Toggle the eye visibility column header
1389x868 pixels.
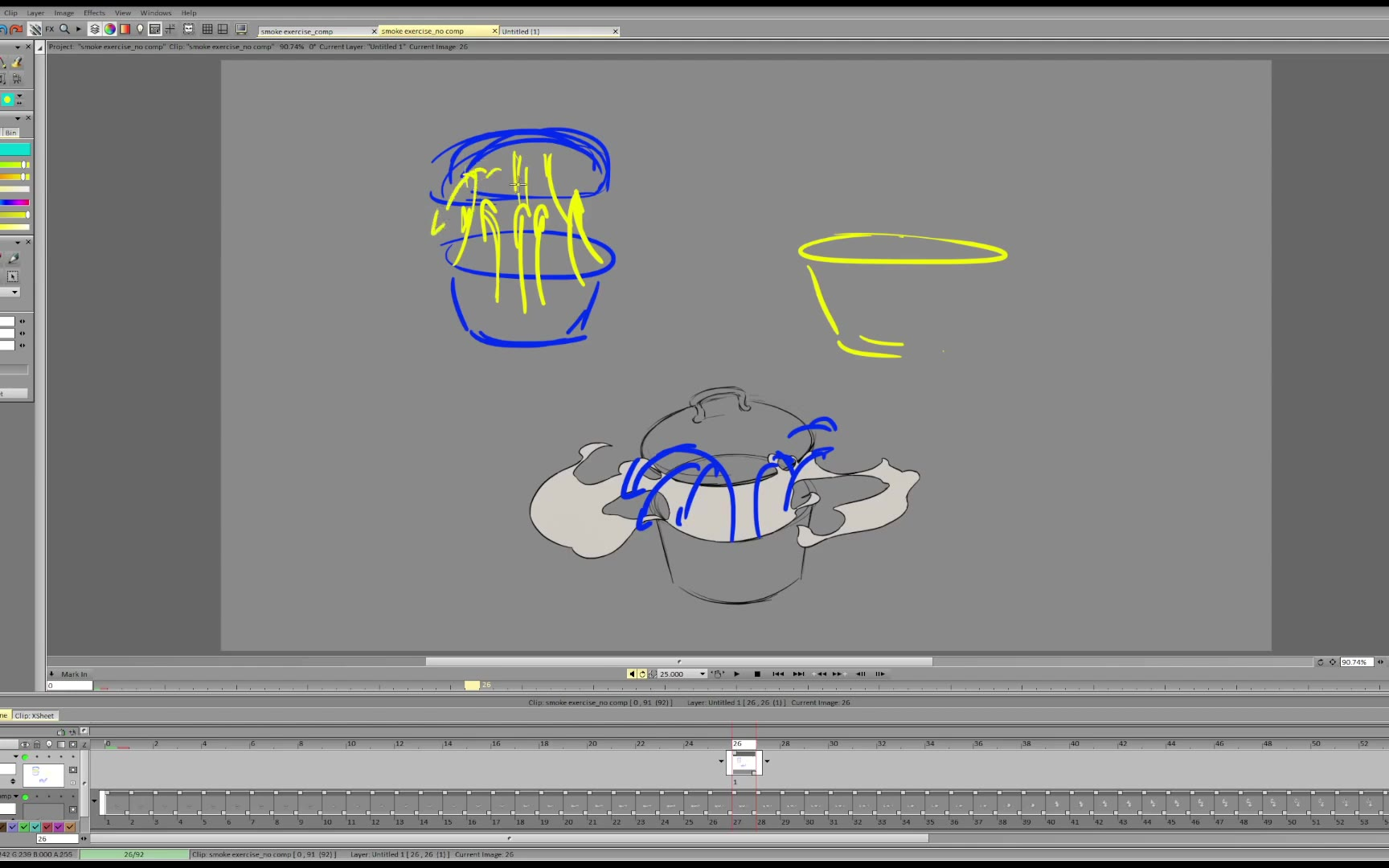(25, 744)
